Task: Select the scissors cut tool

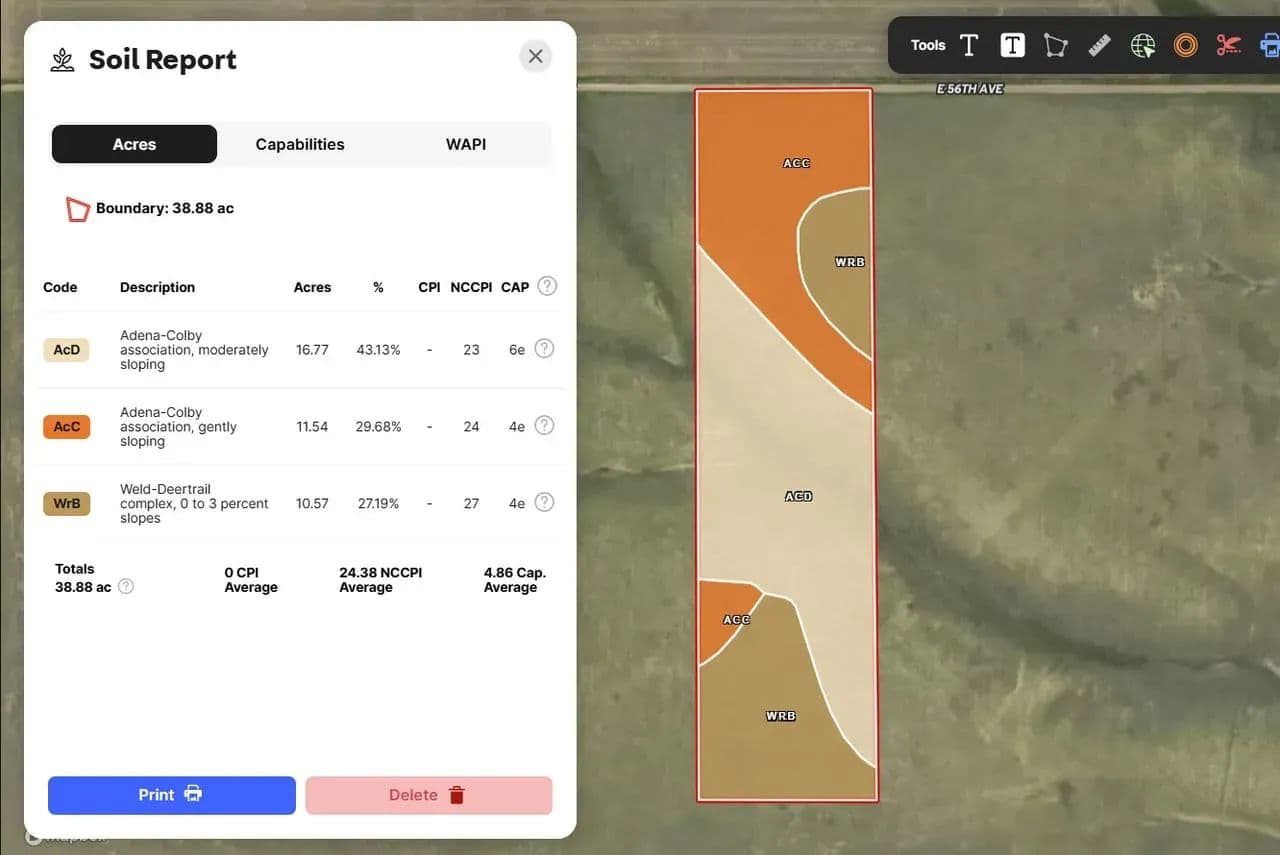Action: point(1228,45)
